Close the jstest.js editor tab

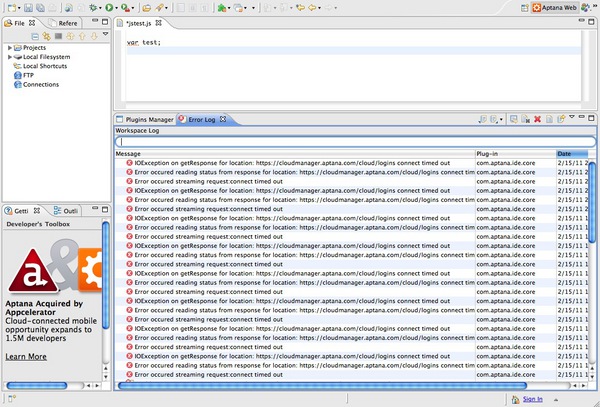158,23
